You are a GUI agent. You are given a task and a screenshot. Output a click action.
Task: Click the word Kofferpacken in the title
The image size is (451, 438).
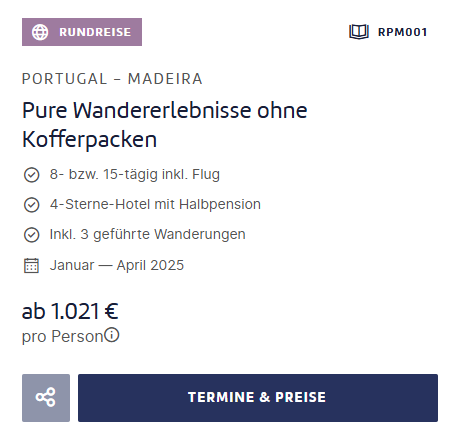click(89, 139)
